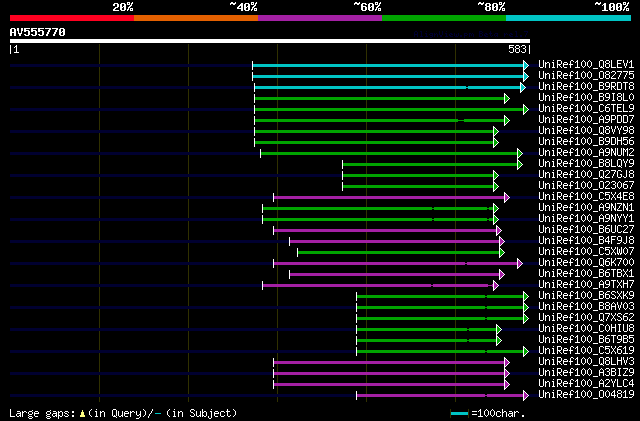The height and width of the screenshot is (421, 640).
Task: Click the green alignment bar for B6SXK9
Action: (440, 297)
